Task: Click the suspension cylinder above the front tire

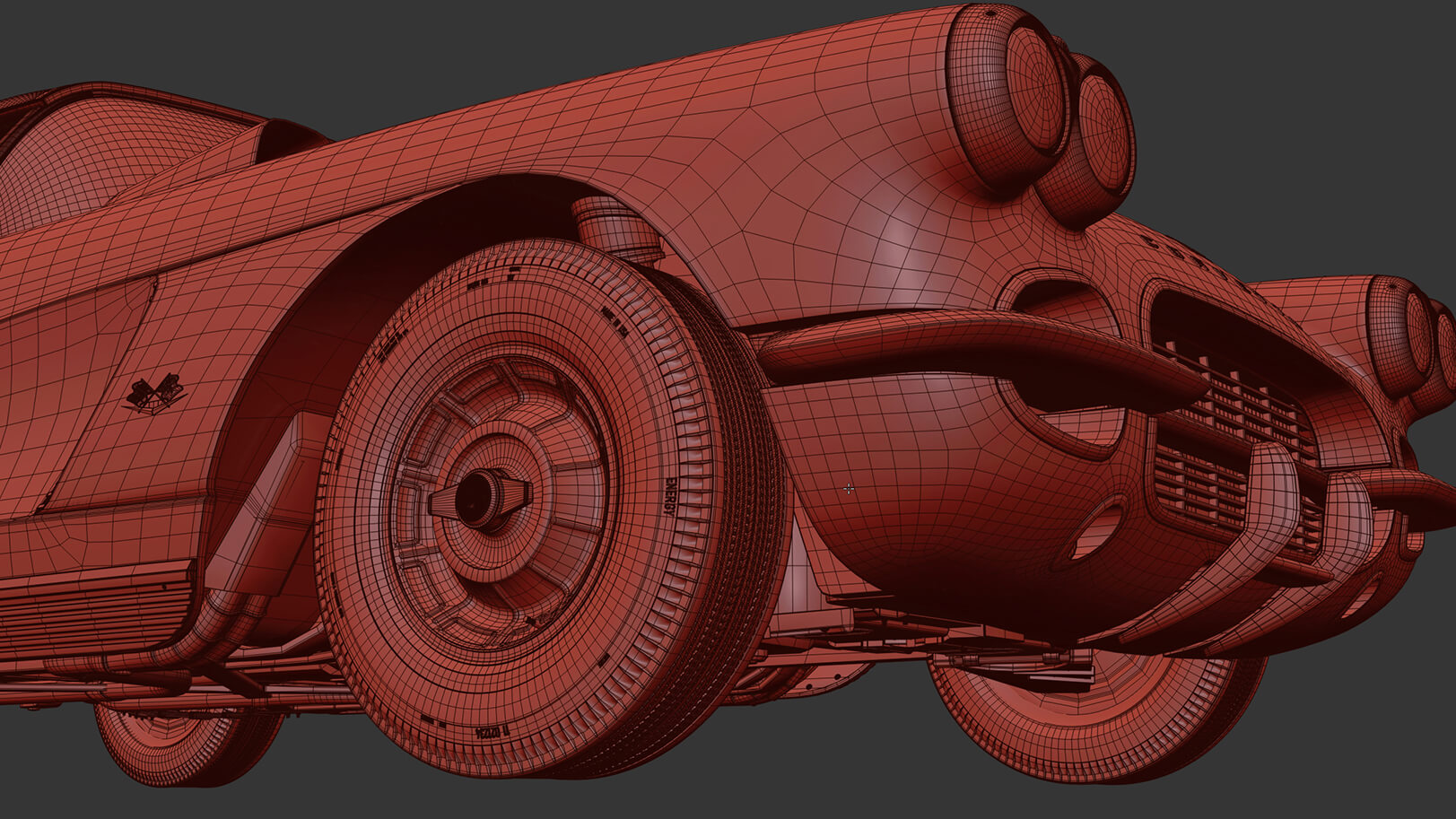Action: coord(612,227)
